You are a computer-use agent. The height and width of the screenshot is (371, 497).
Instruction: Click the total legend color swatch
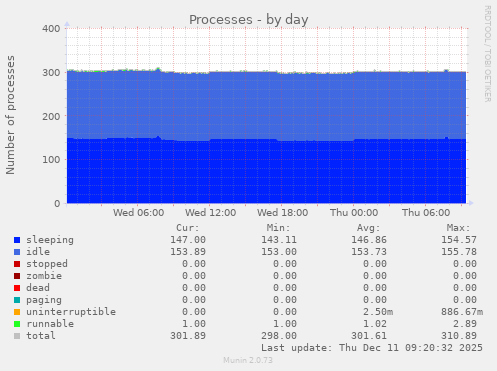point(17,336)
